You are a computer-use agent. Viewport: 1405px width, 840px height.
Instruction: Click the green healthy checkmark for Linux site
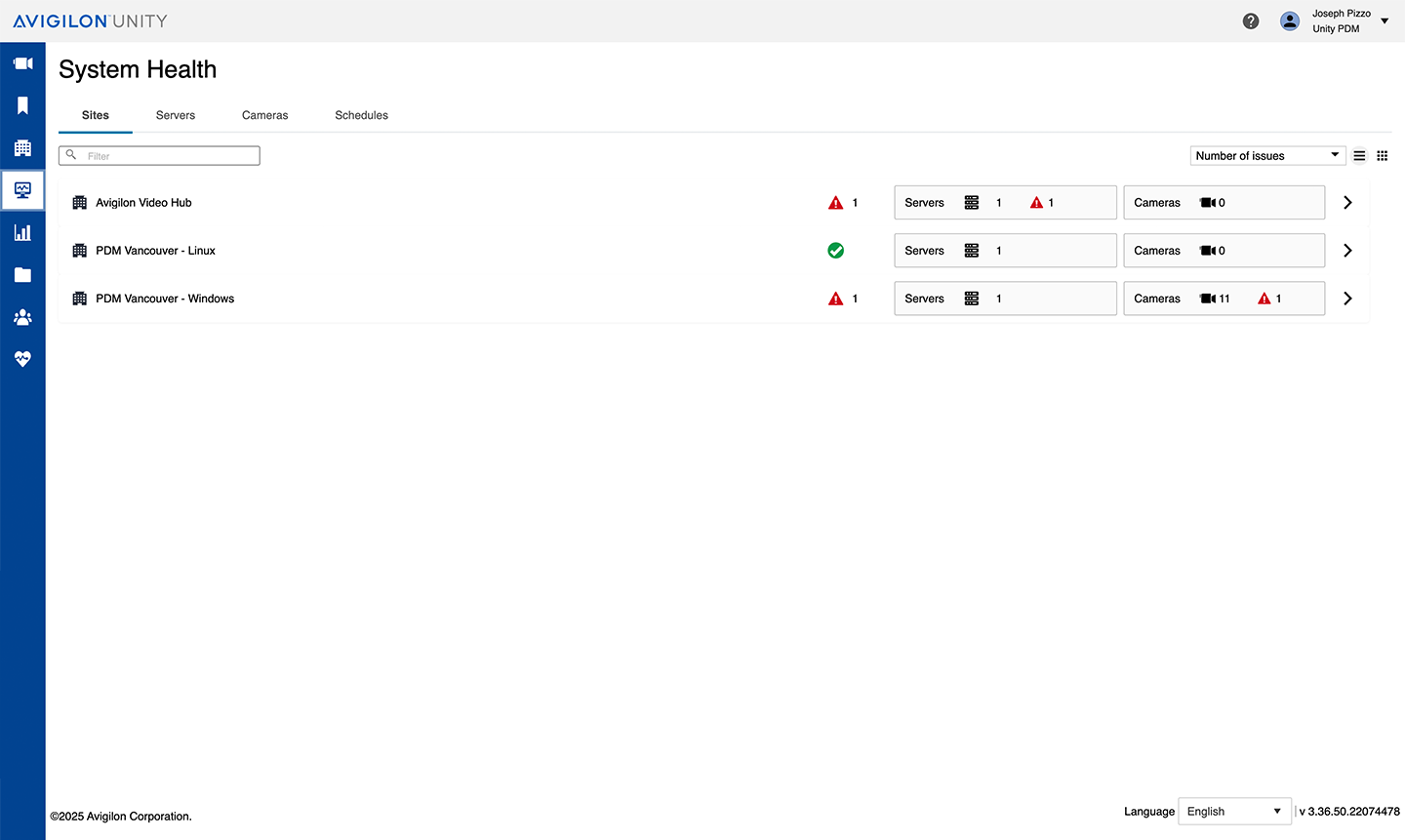click(x=836, y=251)
